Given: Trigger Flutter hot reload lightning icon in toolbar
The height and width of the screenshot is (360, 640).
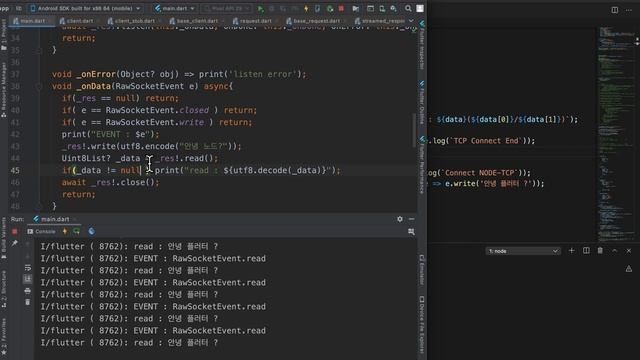Looking at the screenshot, I should tap(306, 9).
